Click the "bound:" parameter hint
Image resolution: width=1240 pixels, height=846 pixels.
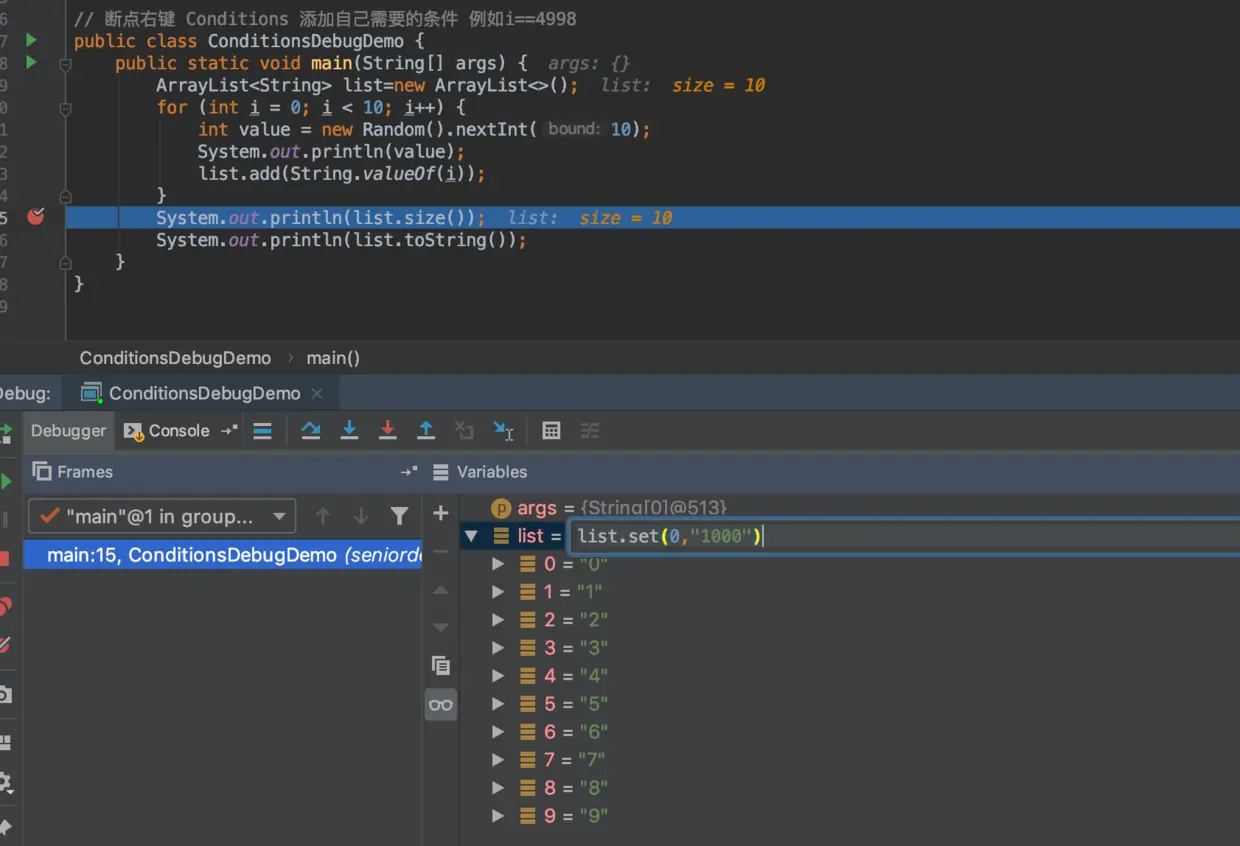pyautogui.click(x=574, y=129)
